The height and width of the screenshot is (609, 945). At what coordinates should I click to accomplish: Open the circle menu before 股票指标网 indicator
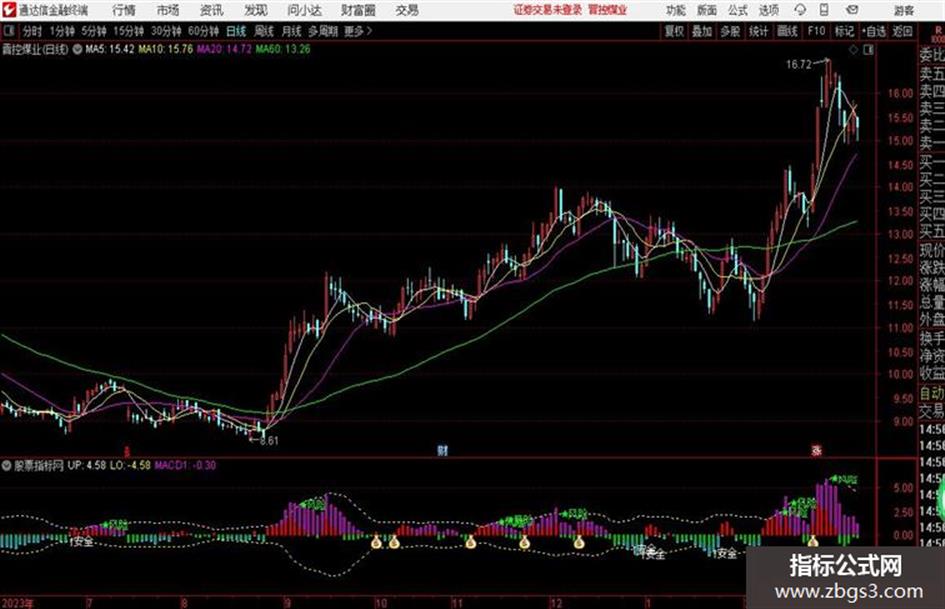point(7,465)
